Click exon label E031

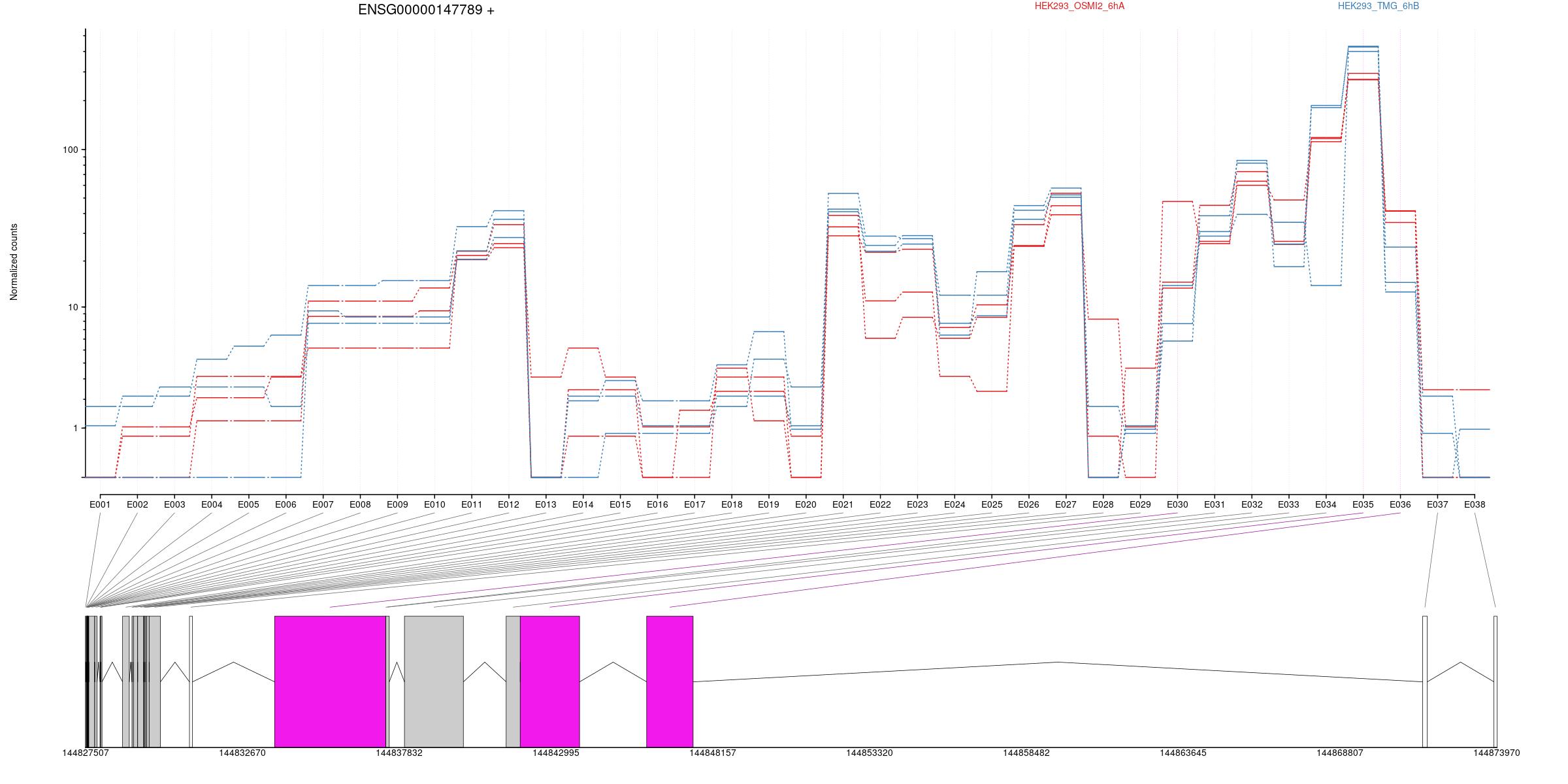click(x=1215, y=504)
